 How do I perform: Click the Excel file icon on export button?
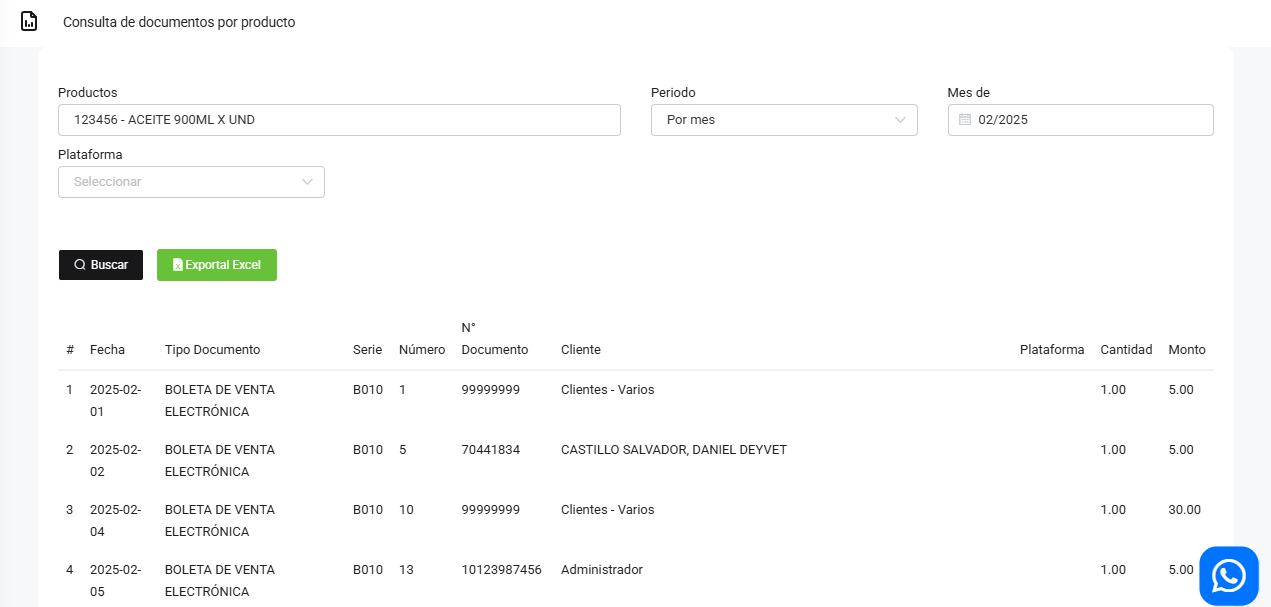click(178, 265)
